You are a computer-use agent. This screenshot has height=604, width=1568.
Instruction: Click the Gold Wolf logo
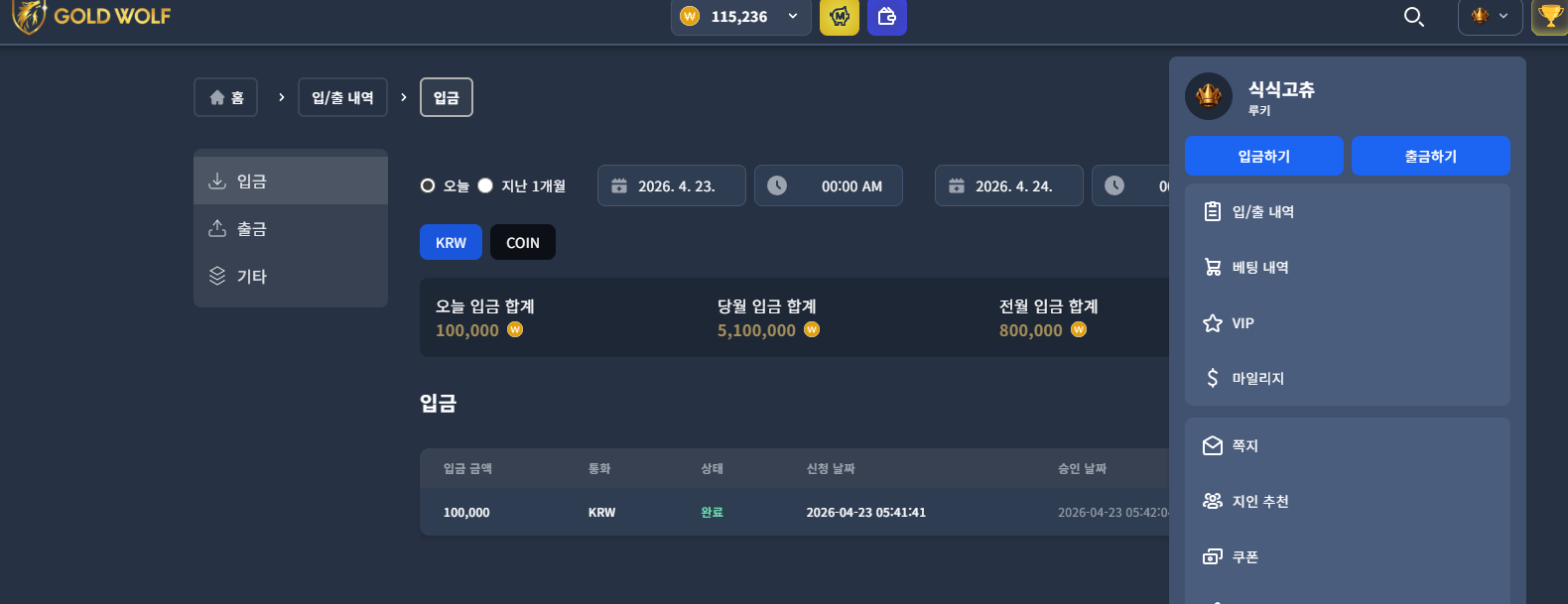click(x=91, y=16)
